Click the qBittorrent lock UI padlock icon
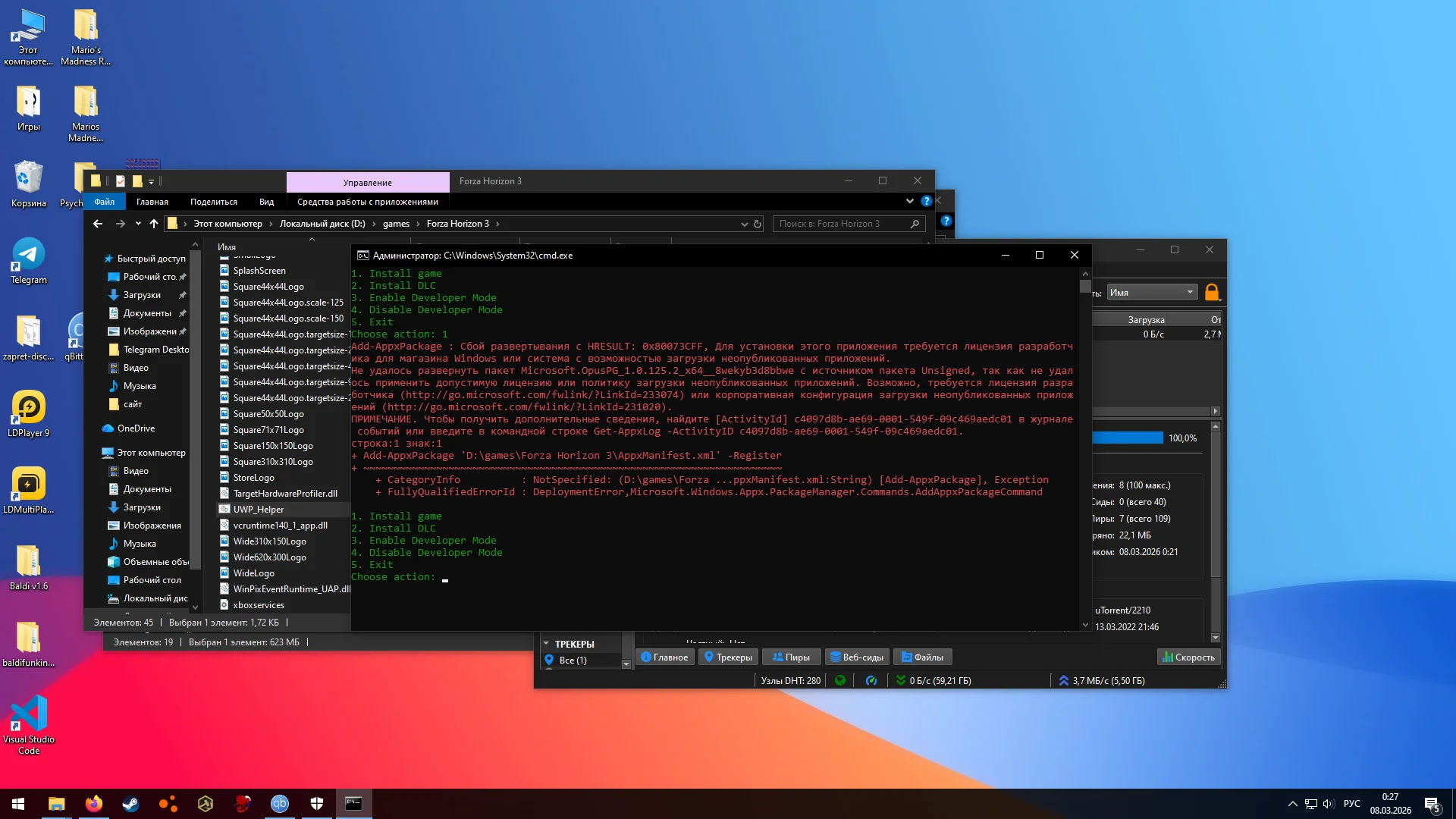The height and width of the screenshot is (819, 1456). click(x=1211, y=292)
